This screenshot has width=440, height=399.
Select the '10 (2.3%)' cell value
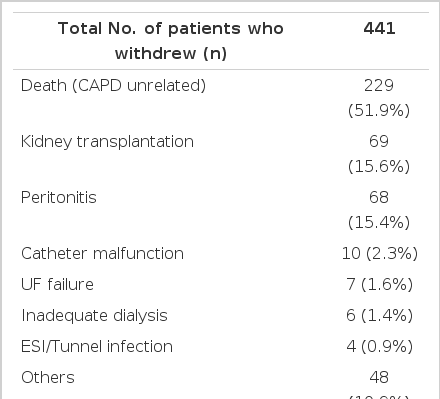[x=380, y=254]
